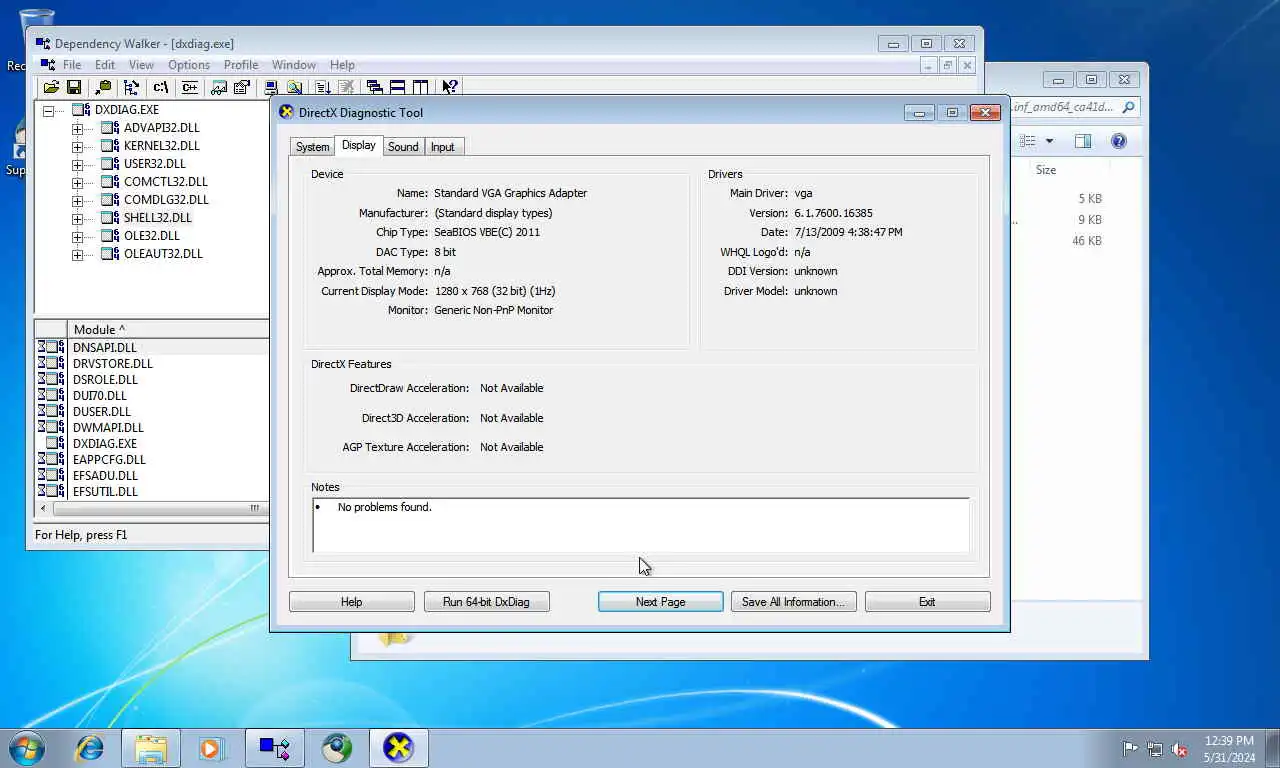1280x768 pixels.
Task: Toggle the Undecorate C++ Functions icon
Action: [189, 88]
